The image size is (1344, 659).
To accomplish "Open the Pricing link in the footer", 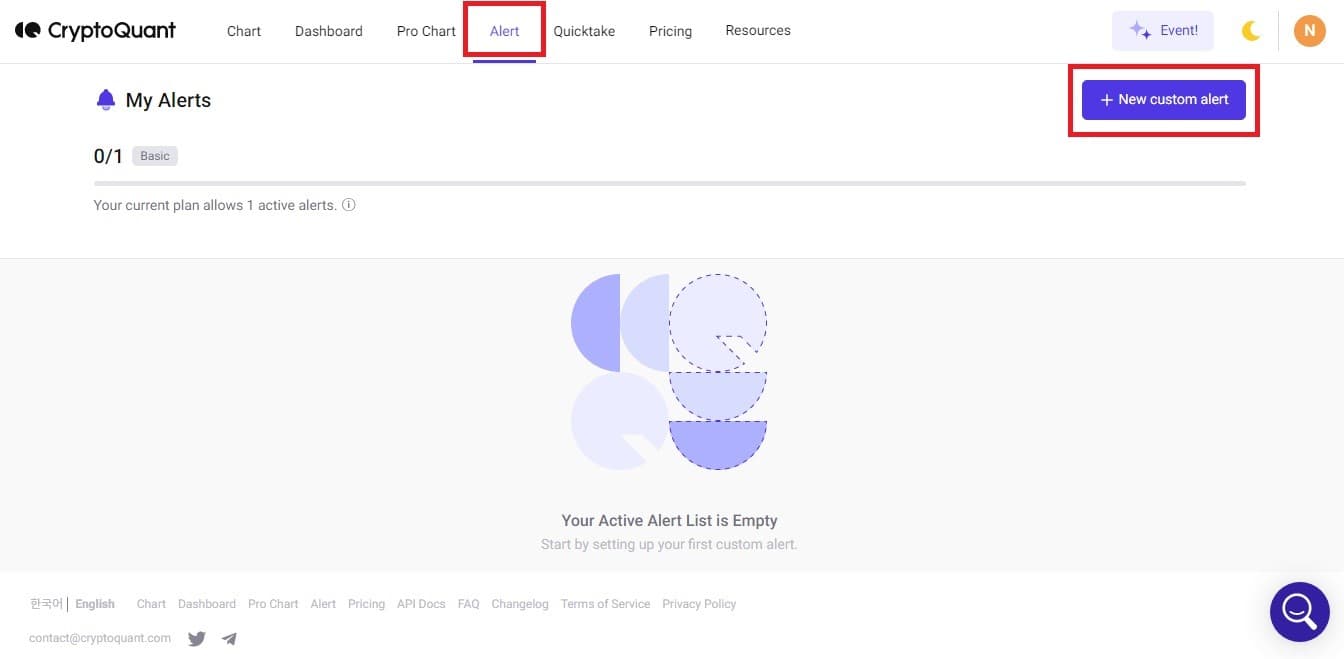I will point(366,604).
